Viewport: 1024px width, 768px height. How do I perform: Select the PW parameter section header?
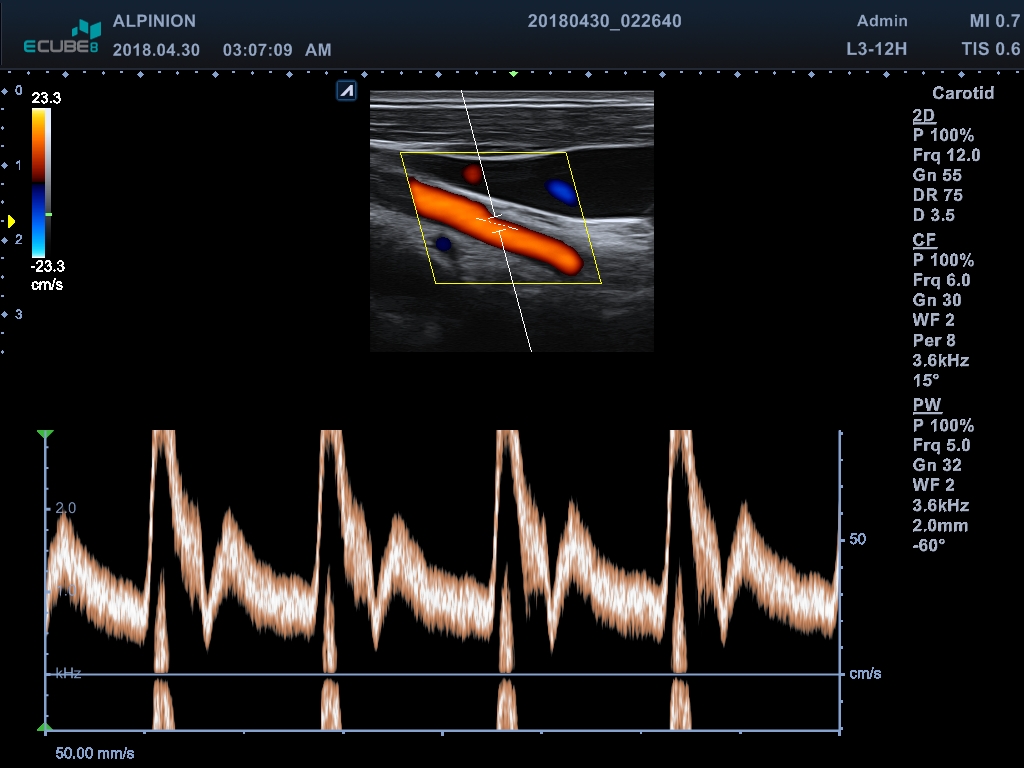pos(926,405)
